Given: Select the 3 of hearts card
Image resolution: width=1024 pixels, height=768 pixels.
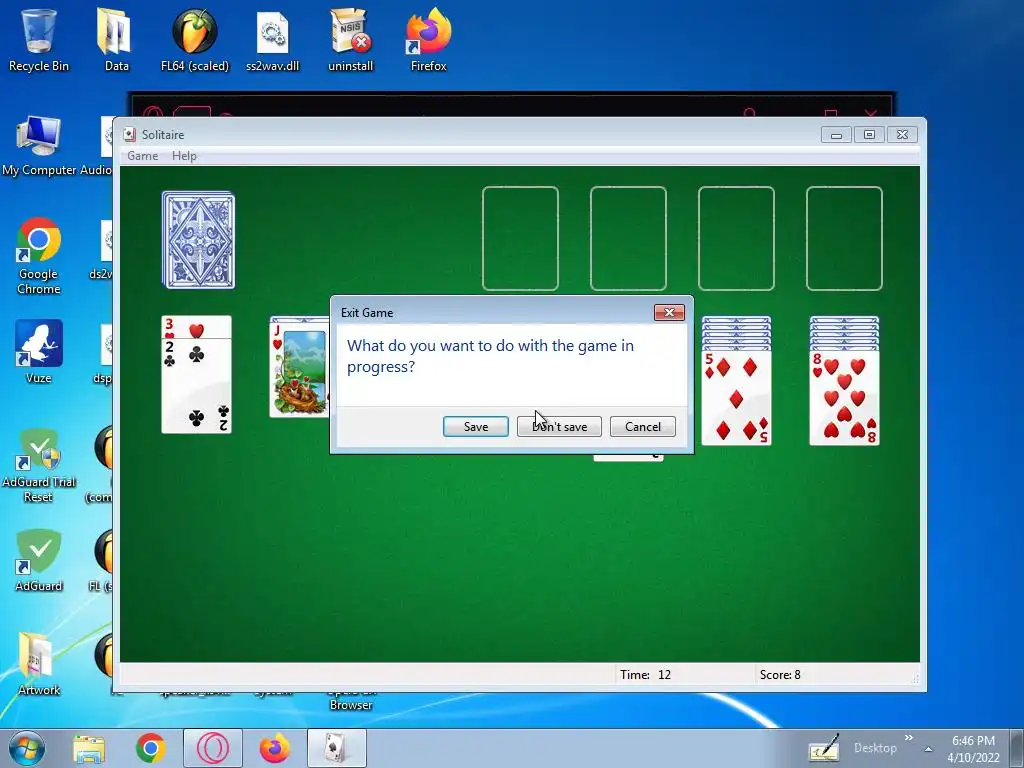Looking at the screenshot, I should point(197,327).
